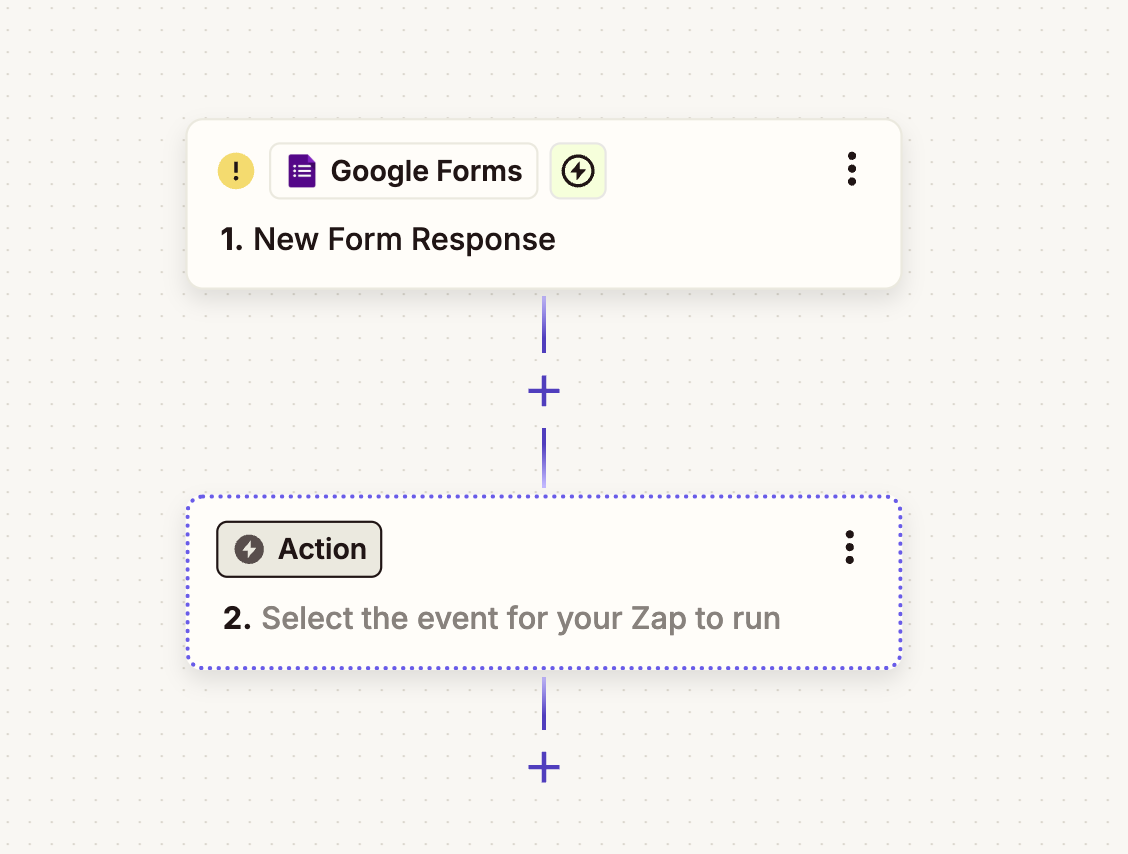The image size is (1128, 854).
Task: Click 'Select the event for your Zap to run'
Action: tap(520, 618)
